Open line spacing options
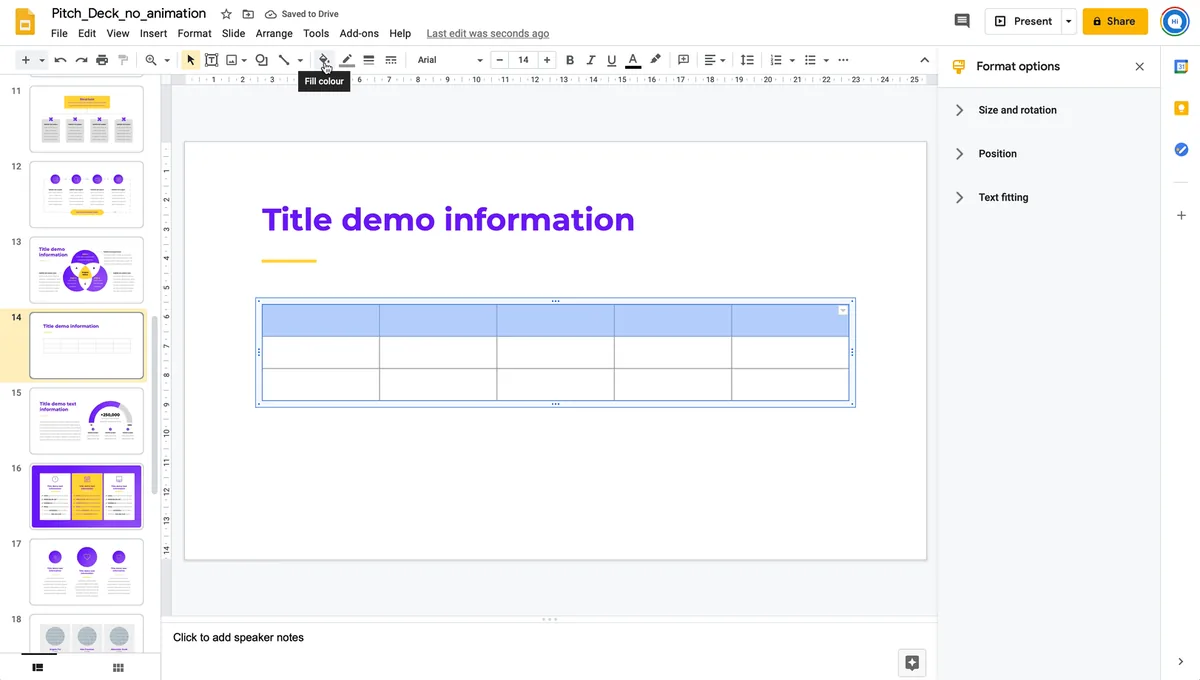The height and width of the screenshot is (680, 1200). pyautogui.click(x=747, y=60)
